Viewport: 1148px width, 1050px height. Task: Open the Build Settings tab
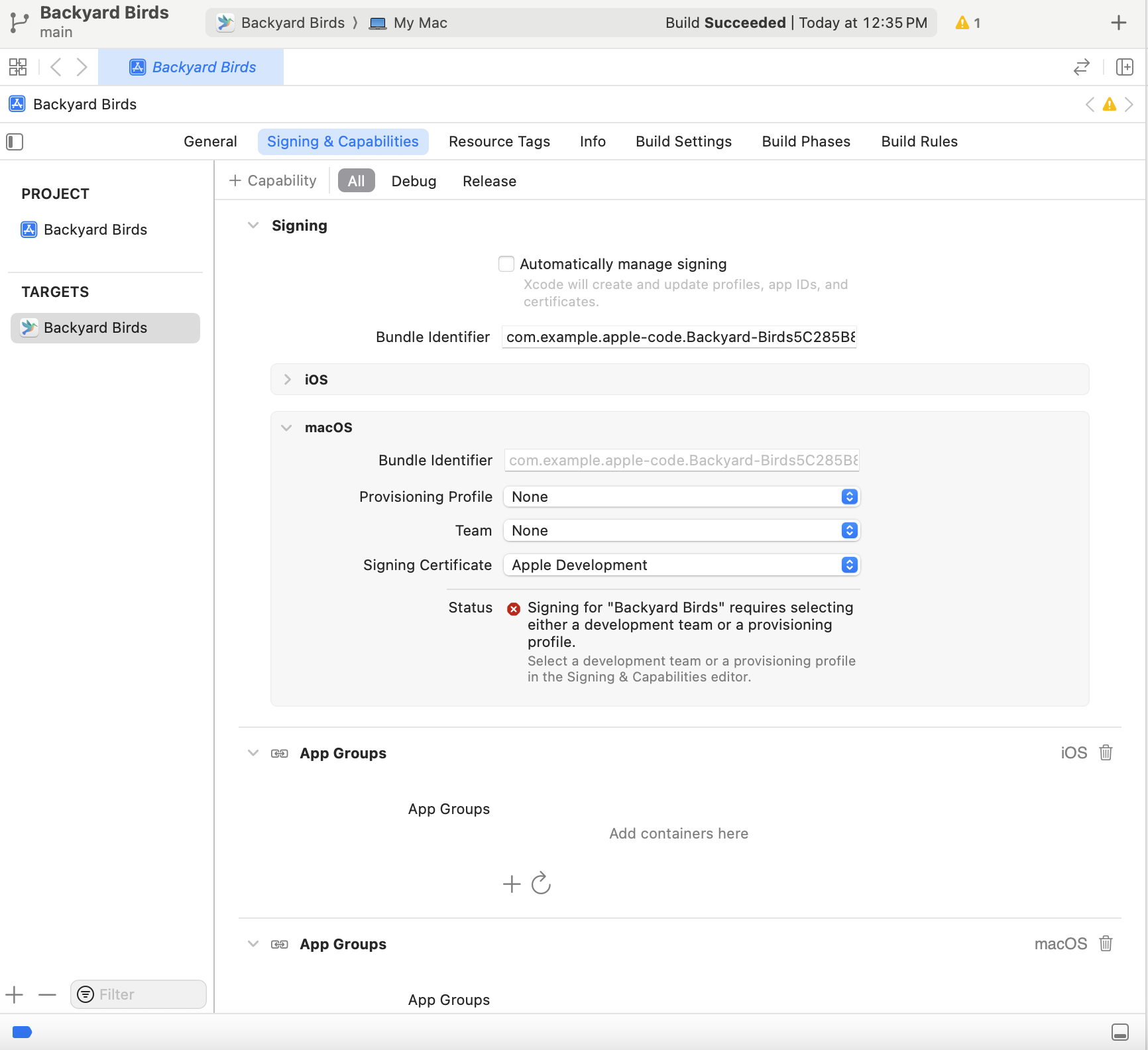pyautogui.click(x=683, y=141)
